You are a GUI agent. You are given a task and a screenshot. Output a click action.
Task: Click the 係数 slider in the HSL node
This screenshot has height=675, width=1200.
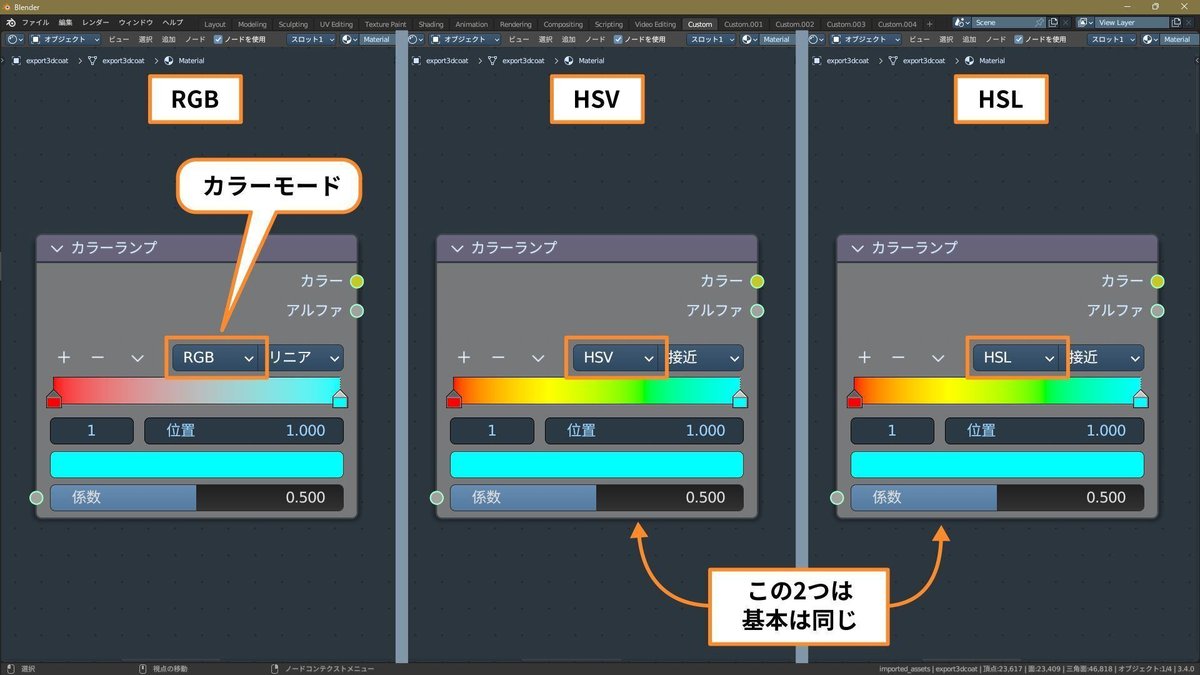[997, 497]
